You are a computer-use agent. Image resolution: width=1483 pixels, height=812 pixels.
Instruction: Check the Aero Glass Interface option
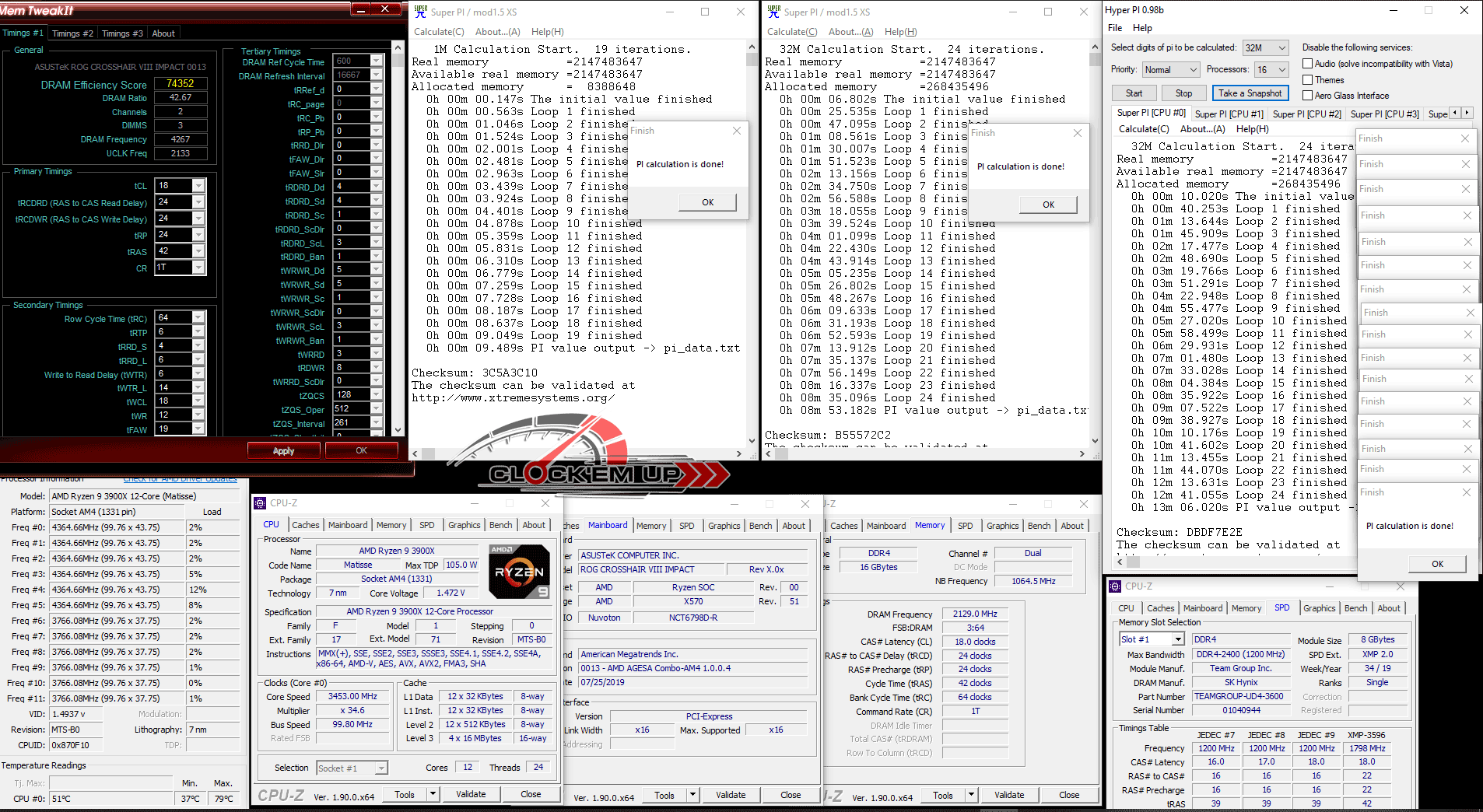pos(1308,96)
